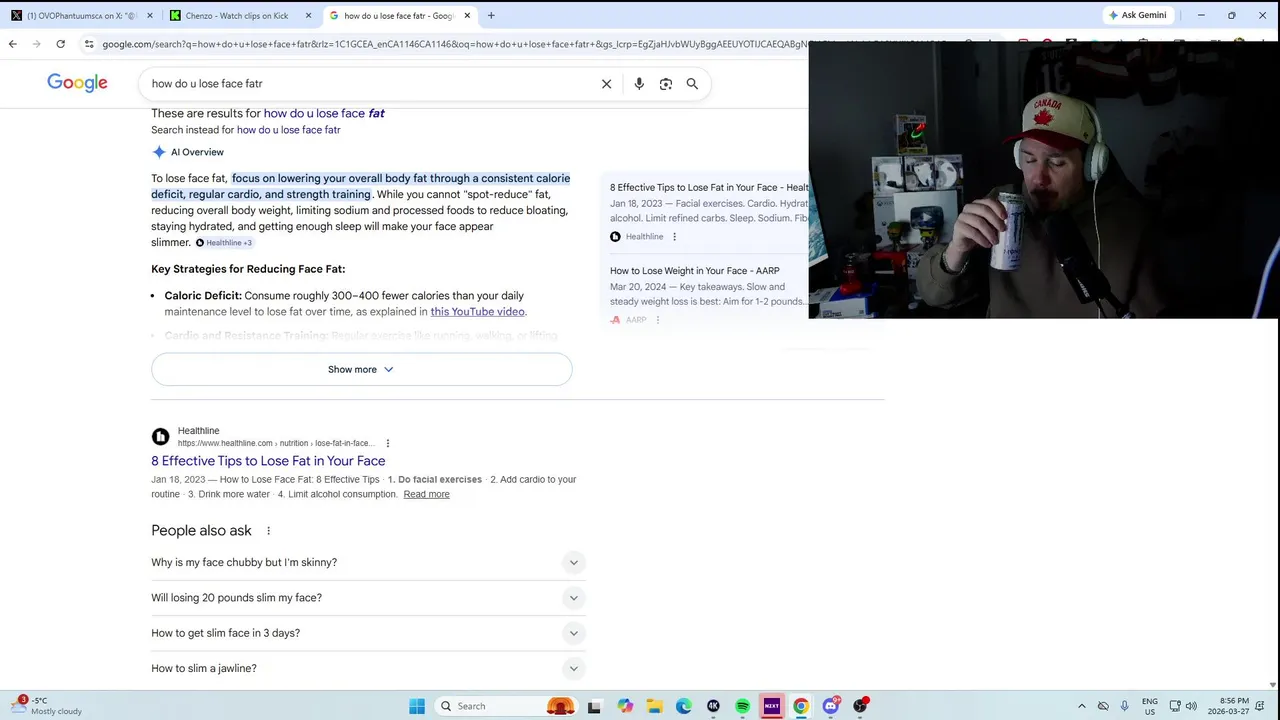Viewport: 1280px width, 720px height.
Task: Clear the search box with X
Action: [x=606, y=84]
